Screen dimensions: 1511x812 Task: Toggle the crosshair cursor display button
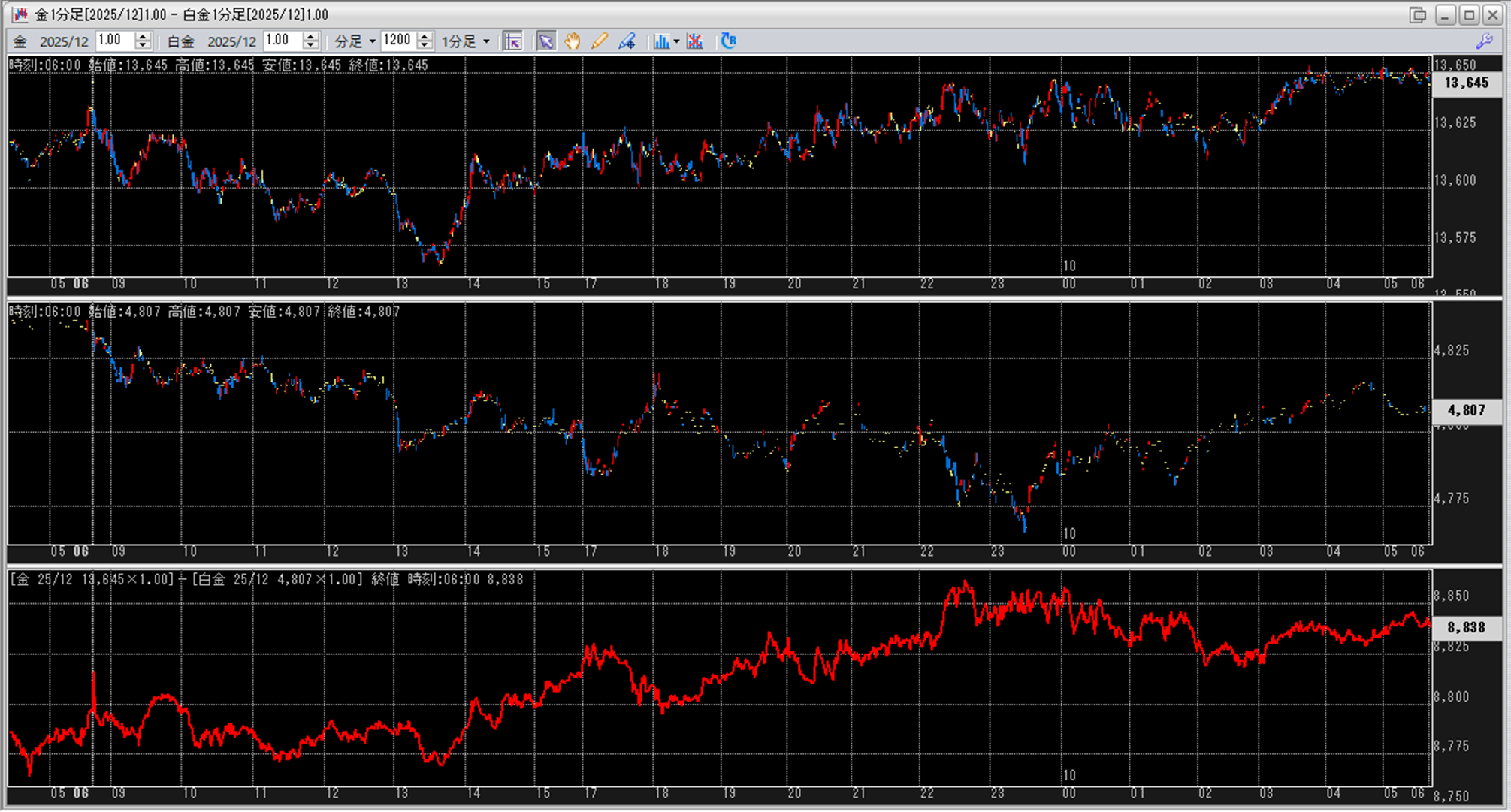pyautogui.click(x=512, y=41)
